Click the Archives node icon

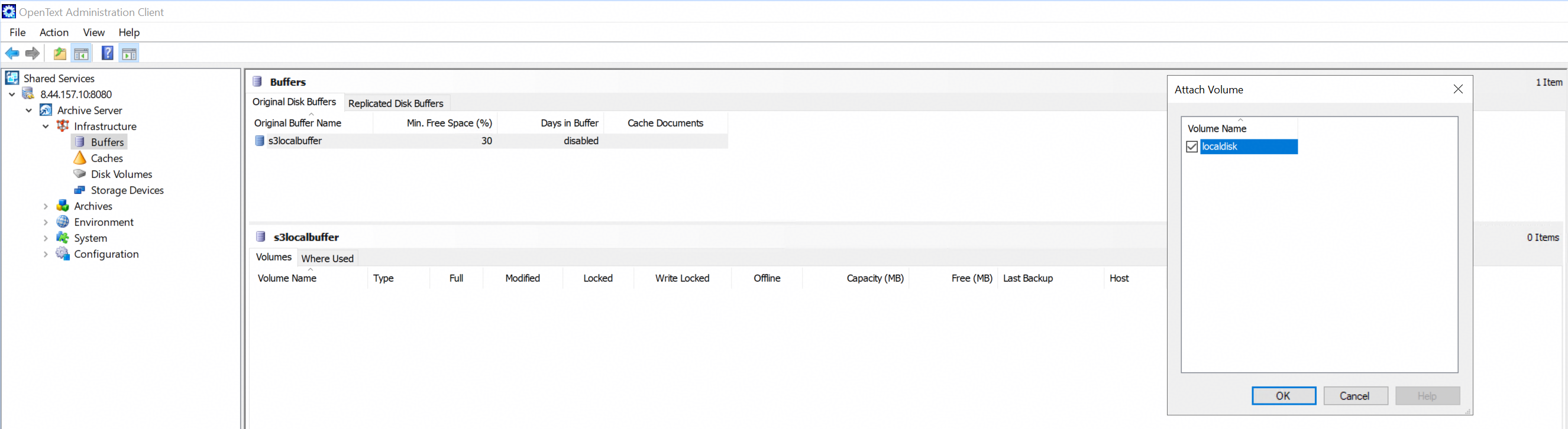pyautogui.click(x=63, y=206)
